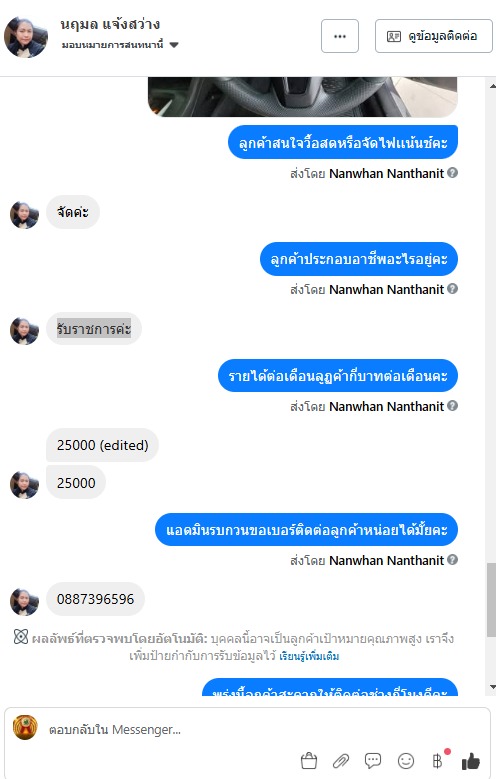Click the page avatar beside reply box
This screenshot has height=779, width=496.
[25, 728]
